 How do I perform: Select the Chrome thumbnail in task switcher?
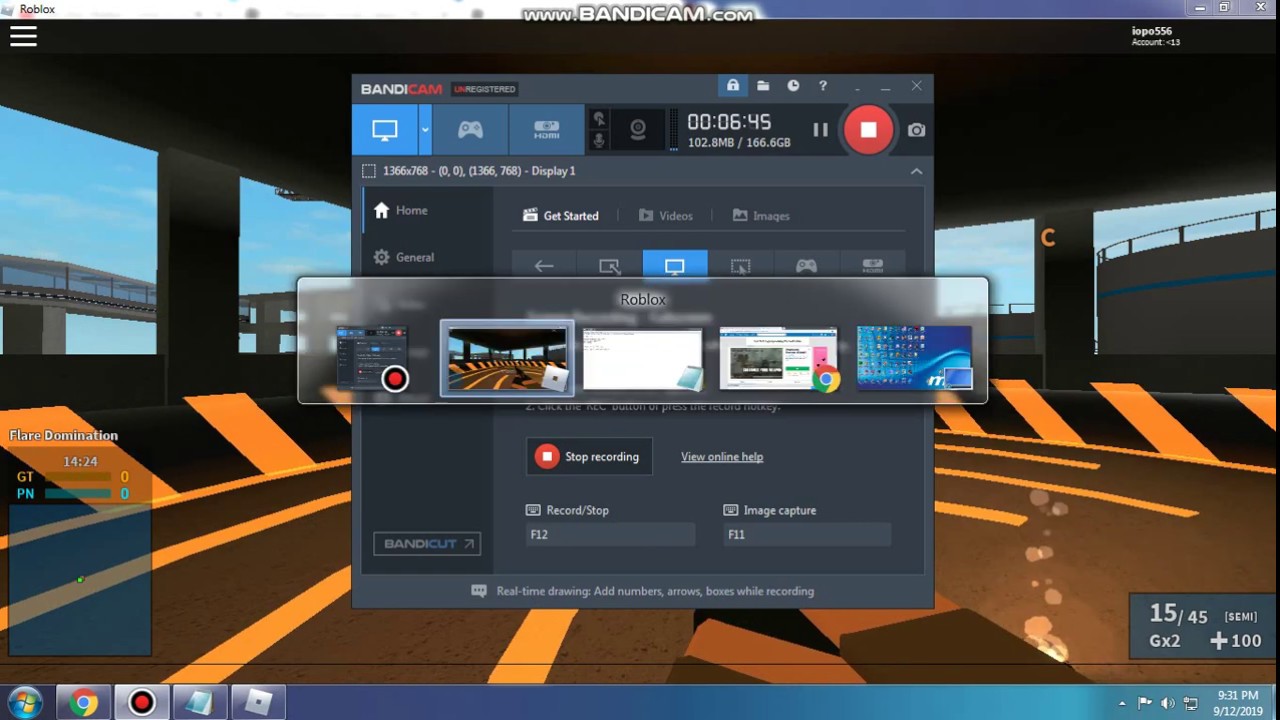click(778, 358)
